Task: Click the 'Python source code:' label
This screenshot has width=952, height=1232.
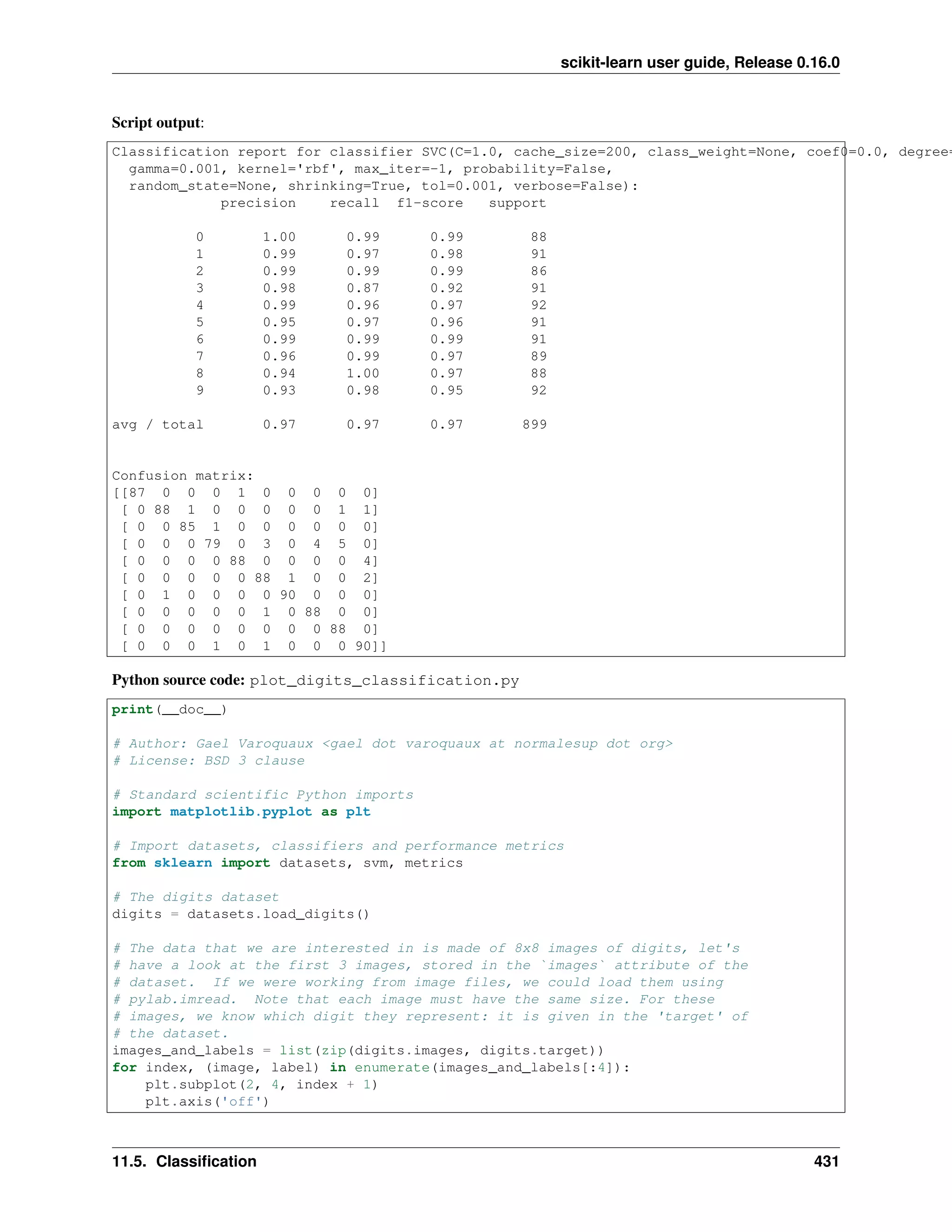Action: [x=178, y=680]
